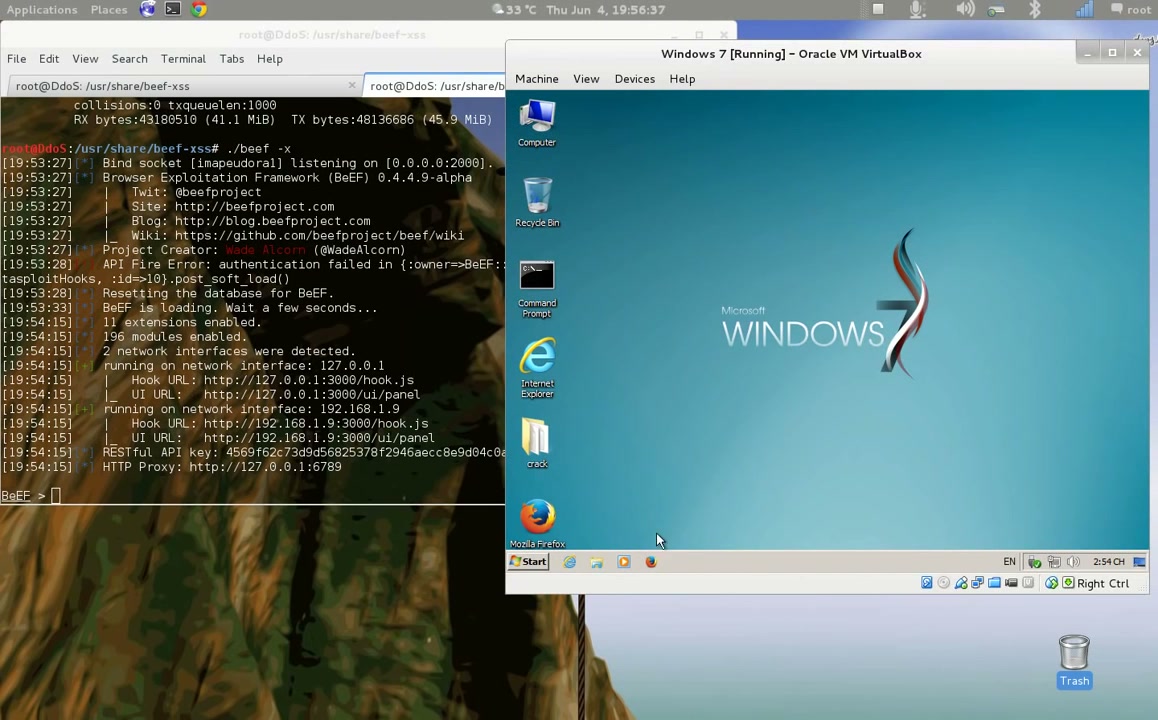Click VirtualBox USB devices indicator
Image resolution: width=1158 pixels, height=720 pixels.
(961, 583)
